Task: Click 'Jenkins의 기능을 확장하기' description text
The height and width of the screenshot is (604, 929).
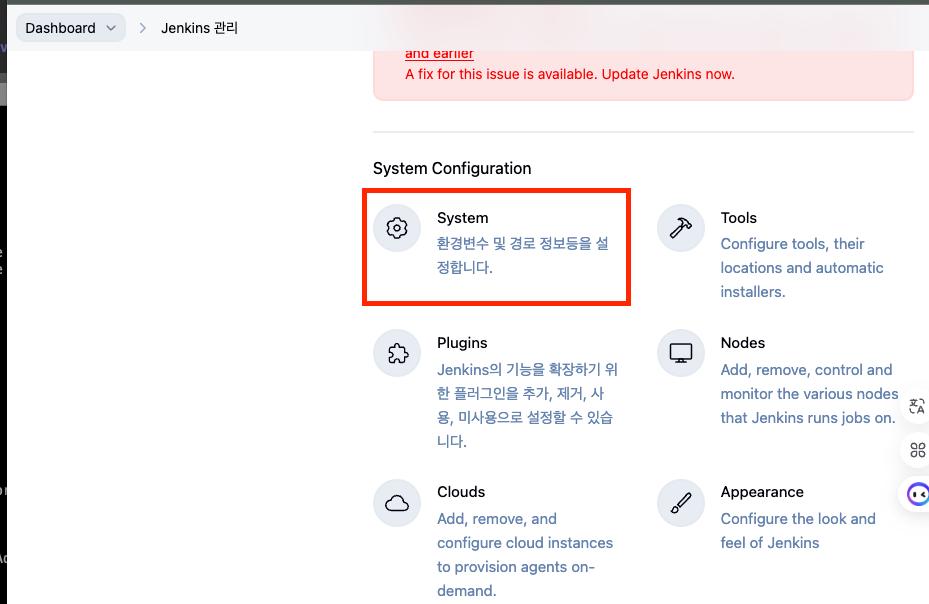Action: click(527, 405)
